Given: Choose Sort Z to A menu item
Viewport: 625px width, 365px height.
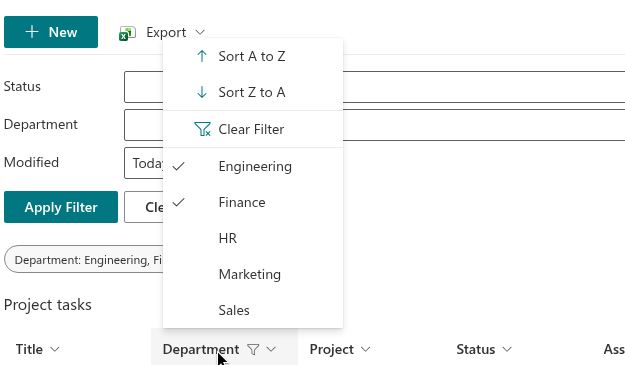Looking at the screenshot, I should [x=253, y=92].
